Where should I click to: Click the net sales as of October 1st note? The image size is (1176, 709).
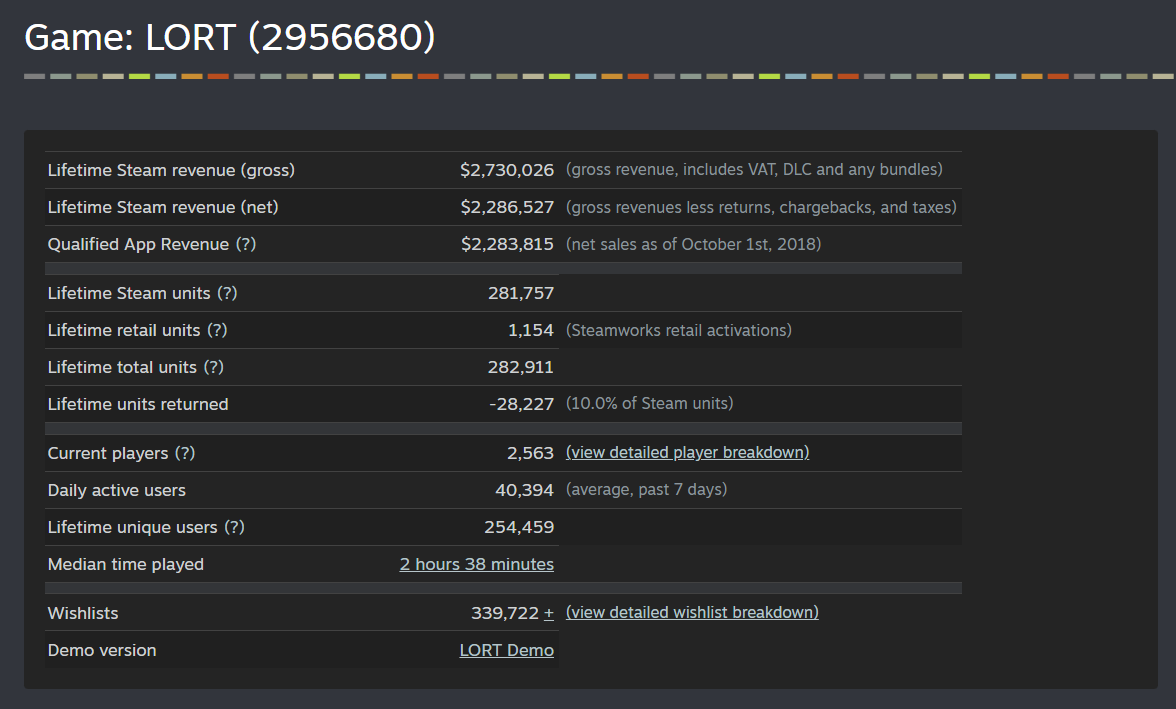[x=694, y=245]
